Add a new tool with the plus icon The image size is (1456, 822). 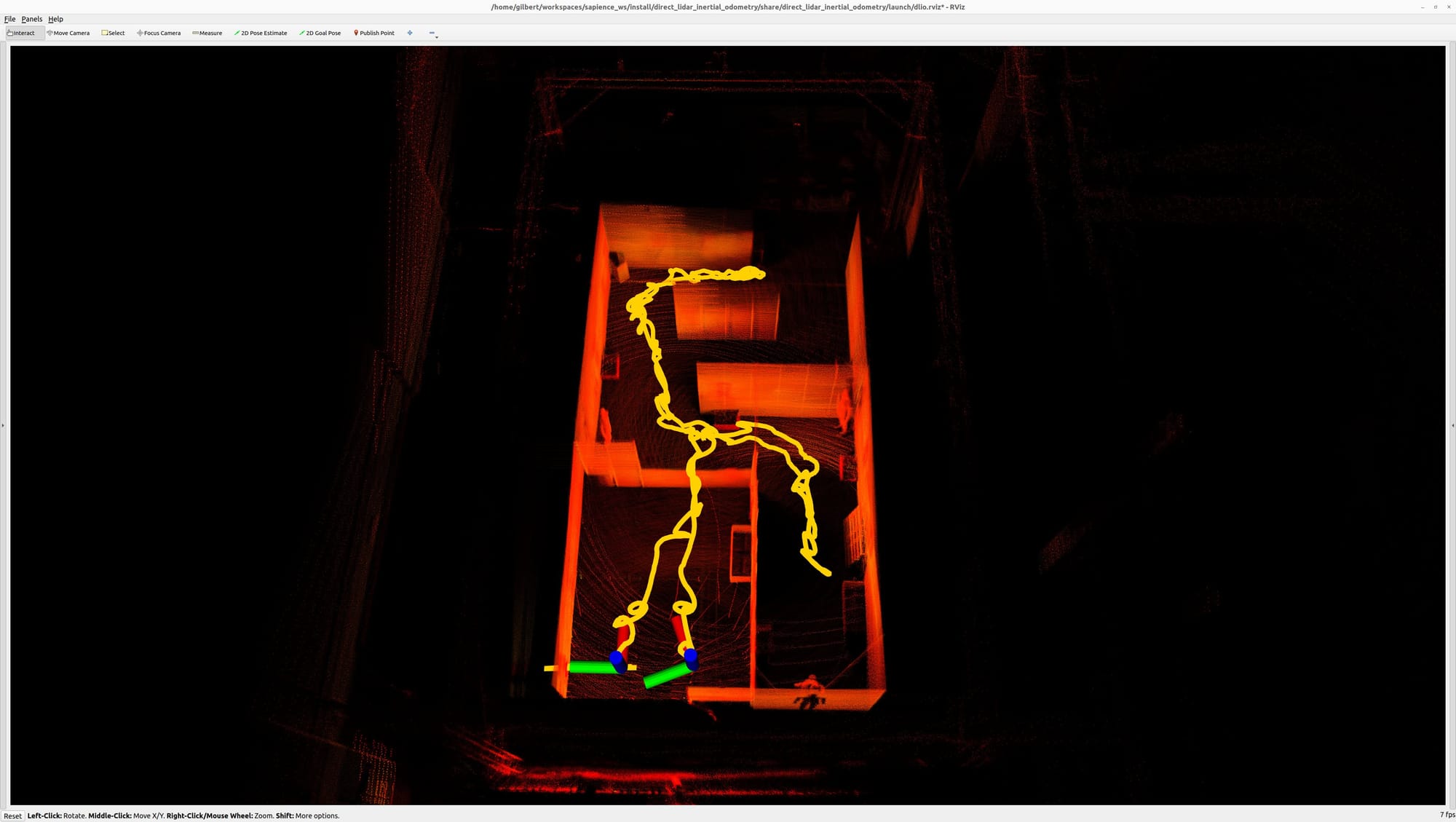[x=410, y=33]
